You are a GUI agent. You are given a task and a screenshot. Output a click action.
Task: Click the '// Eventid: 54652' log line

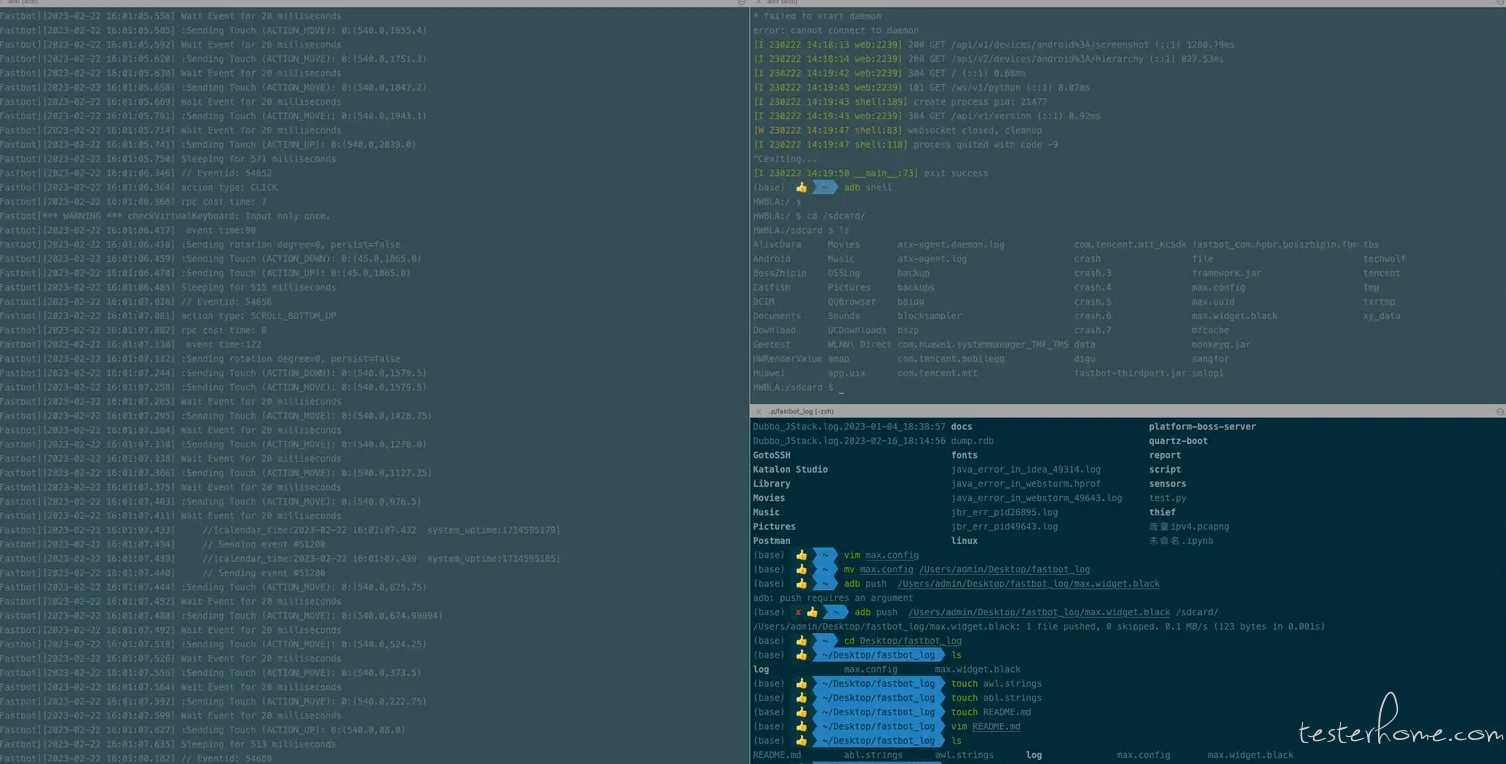tap(136, 173)
